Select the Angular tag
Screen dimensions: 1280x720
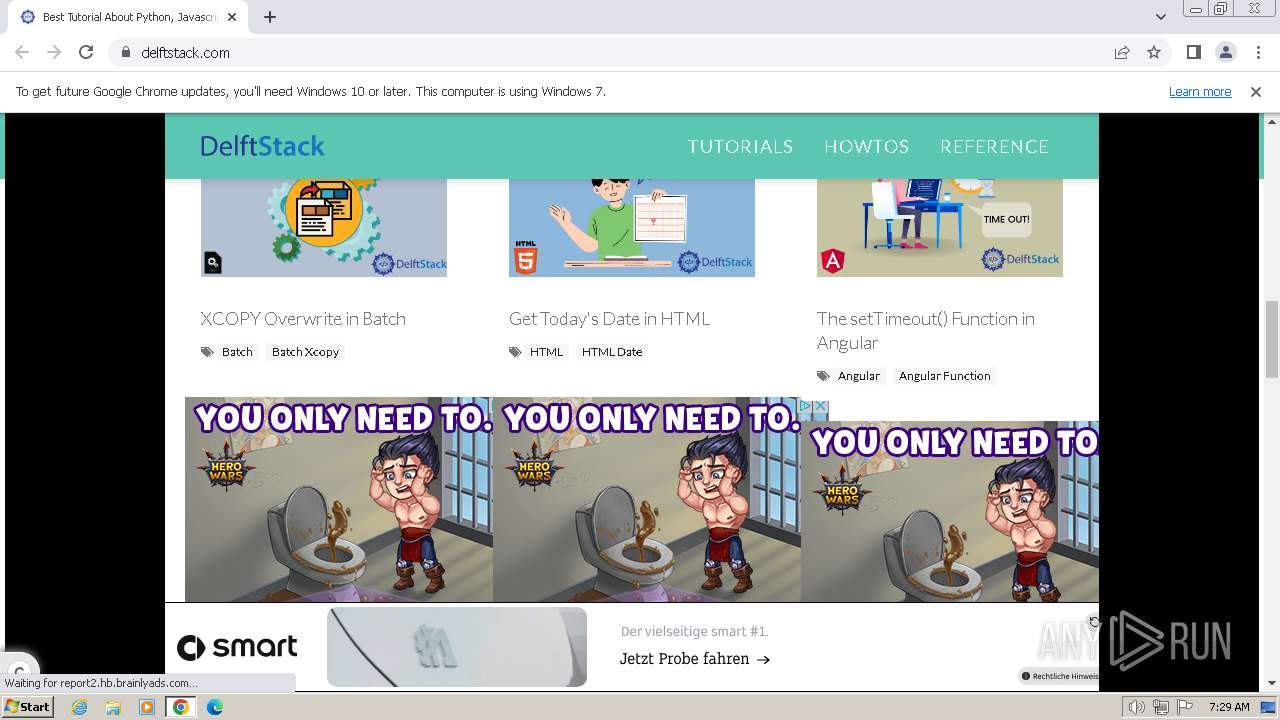[x=859, y=376]
